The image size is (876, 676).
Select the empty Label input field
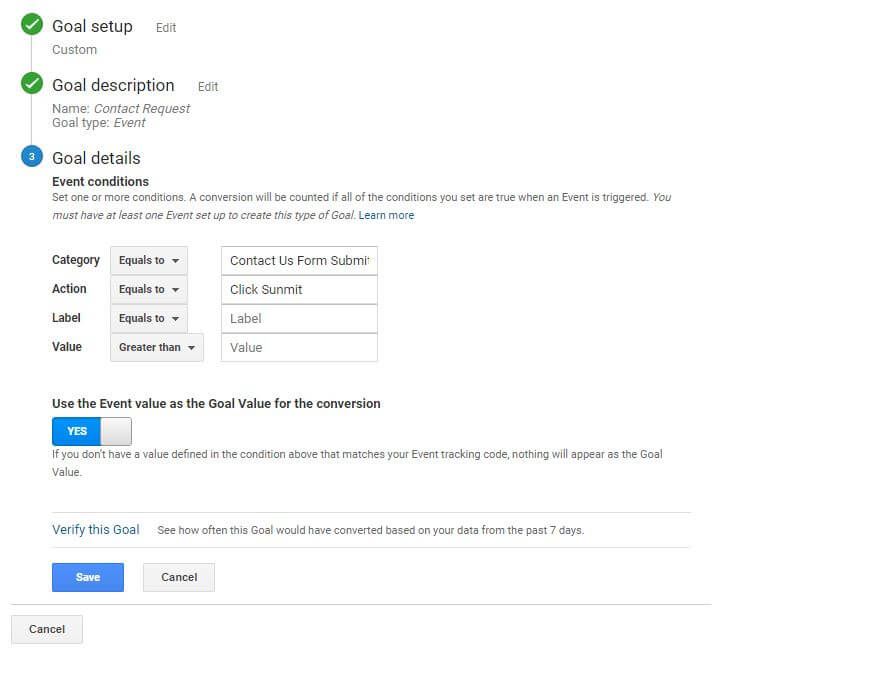click(299, 318)
